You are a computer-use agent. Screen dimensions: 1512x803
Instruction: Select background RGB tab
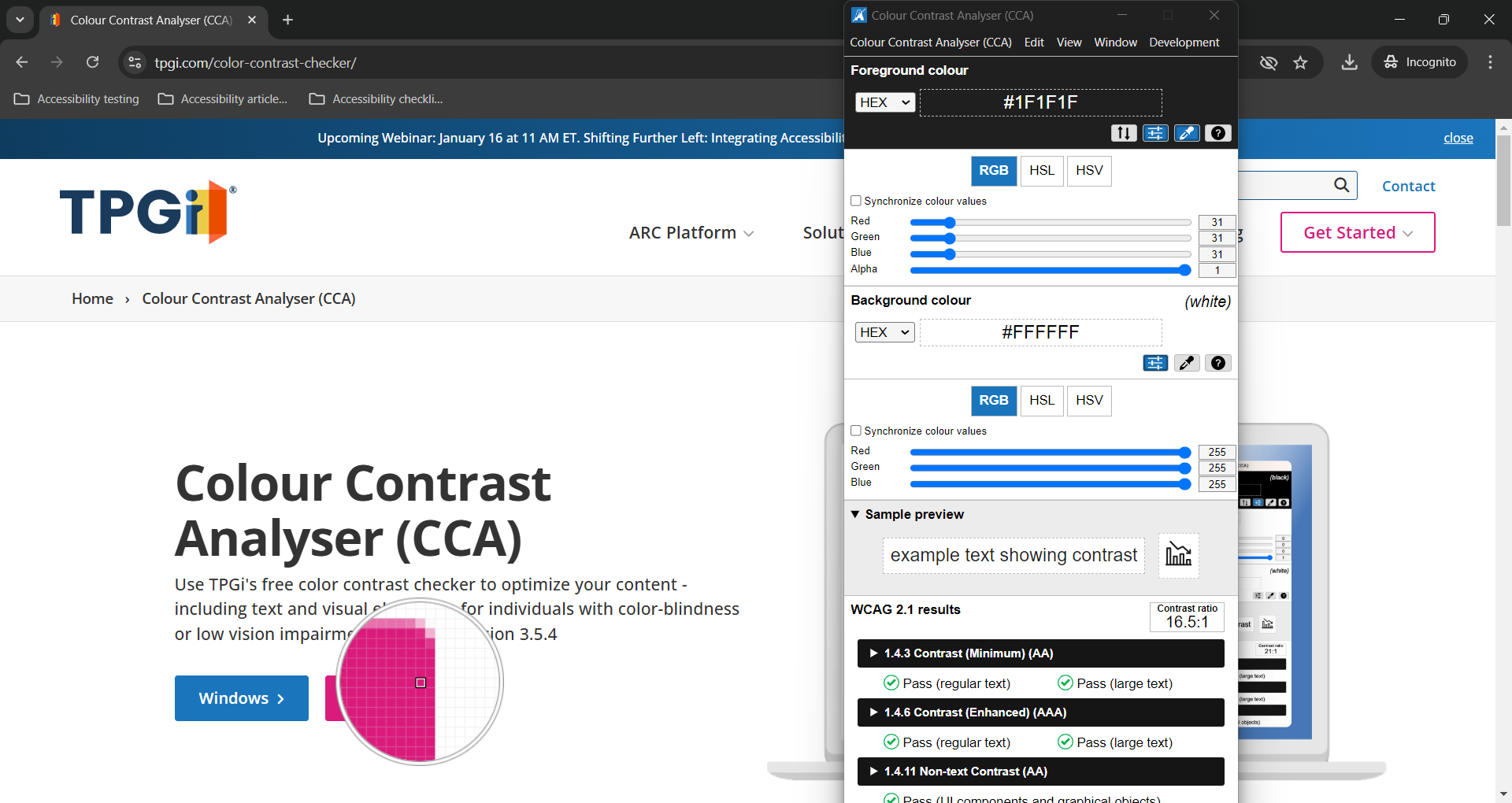tap(994, 401)
